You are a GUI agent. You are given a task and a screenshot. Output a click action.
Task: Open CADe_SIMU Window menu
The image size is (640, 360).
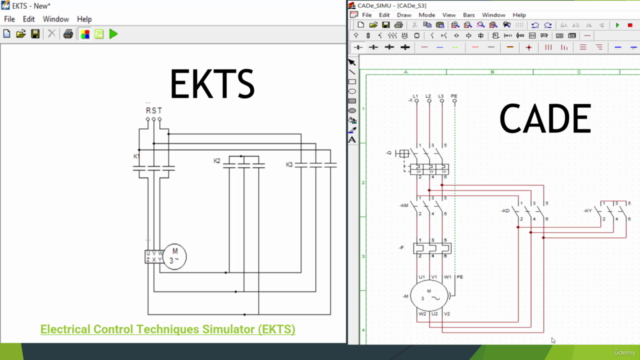[x=493, y=15]
